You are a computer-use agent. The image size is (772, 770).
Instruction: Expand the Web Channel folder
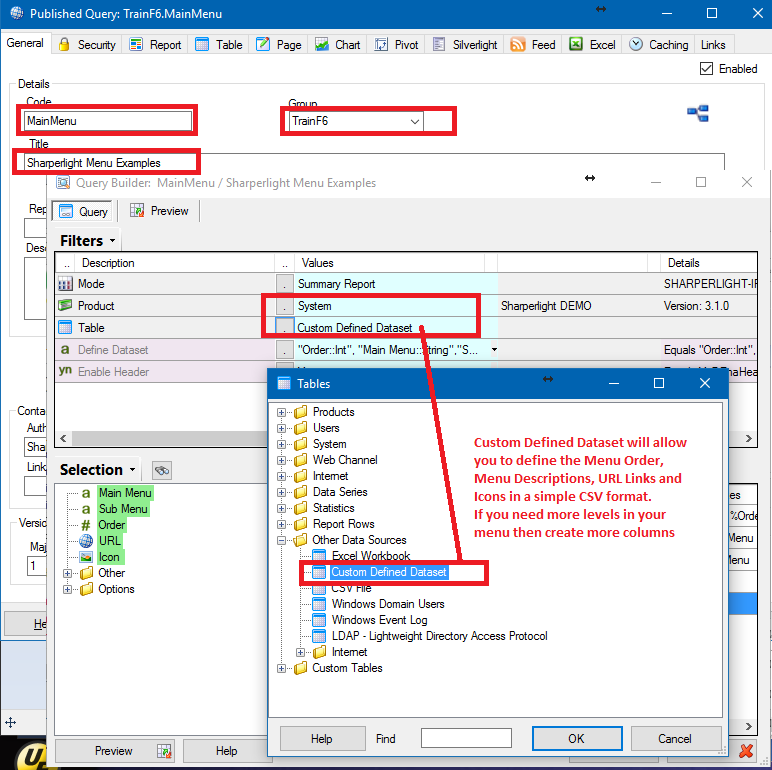pyautogui.click(x=281, y=460)
